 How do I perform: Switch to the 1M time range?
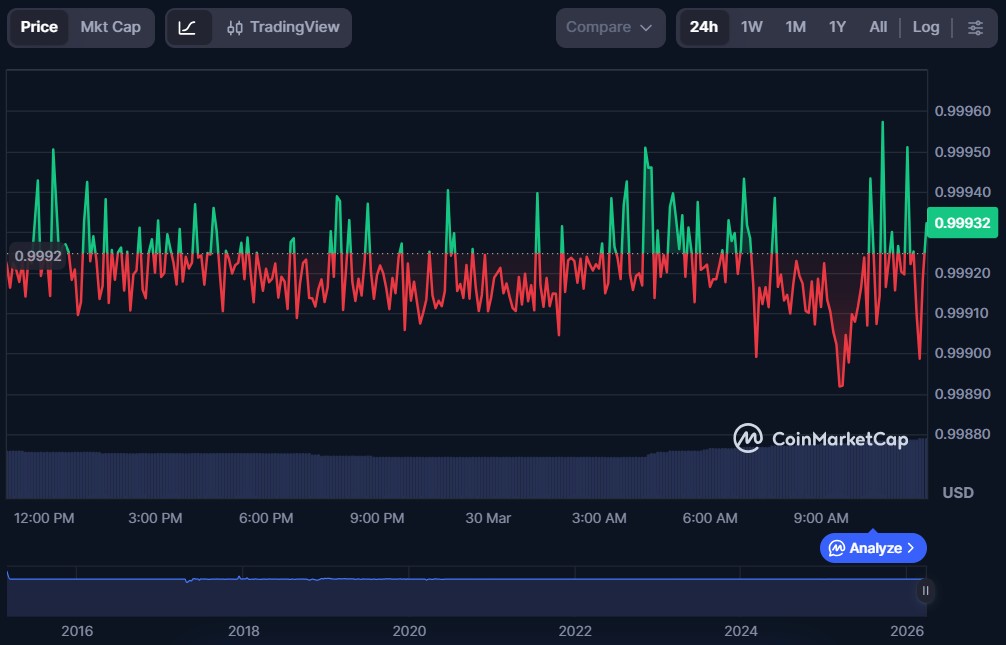pos(795,27)
